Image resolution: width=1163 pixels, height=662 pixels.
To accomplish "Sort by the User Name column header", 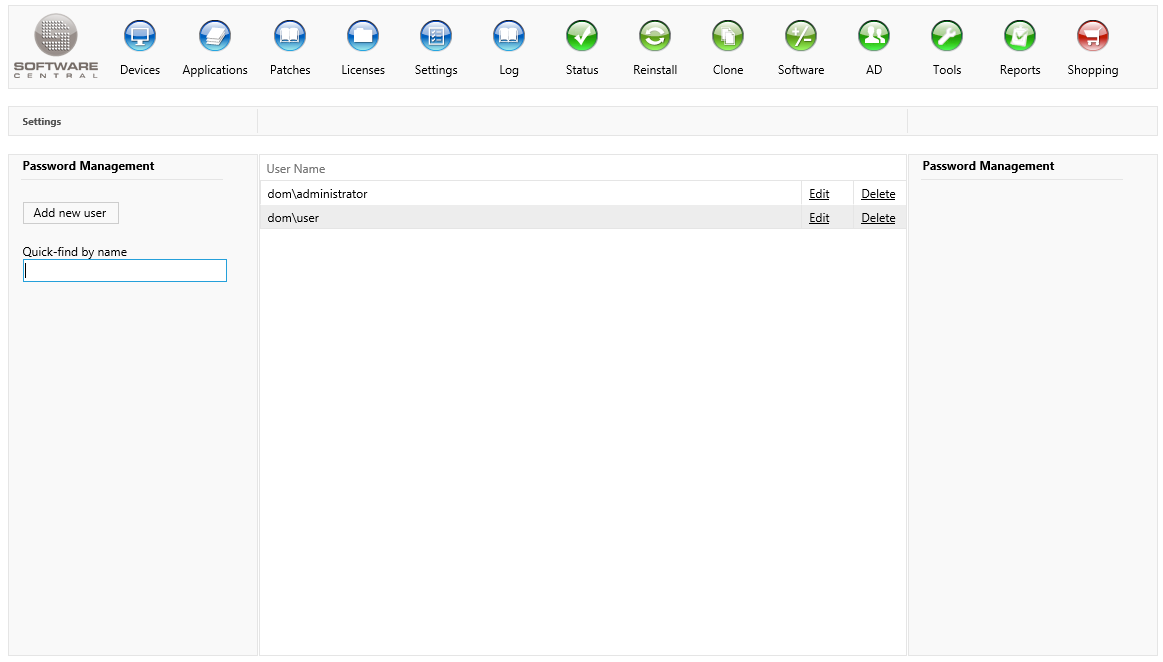I will pos(296,169).
